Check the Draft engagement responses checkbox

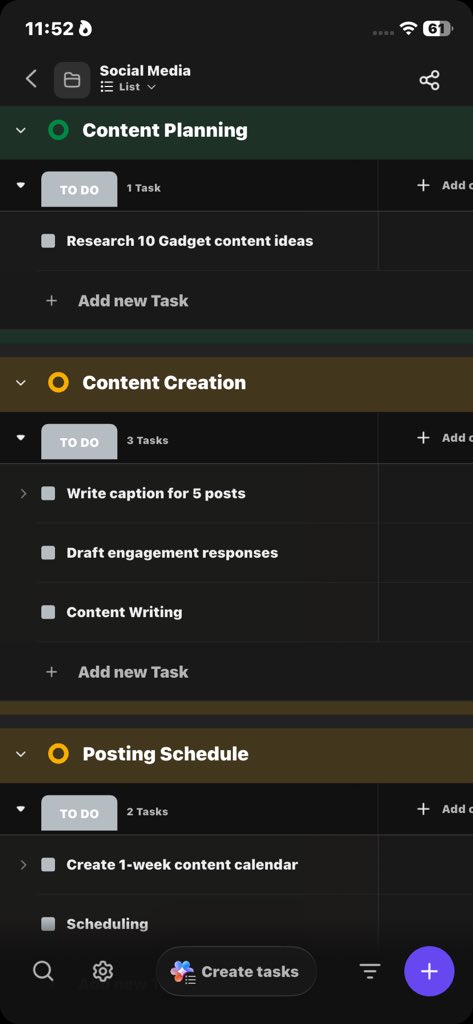pyautogui.click(x=48, y=552)
